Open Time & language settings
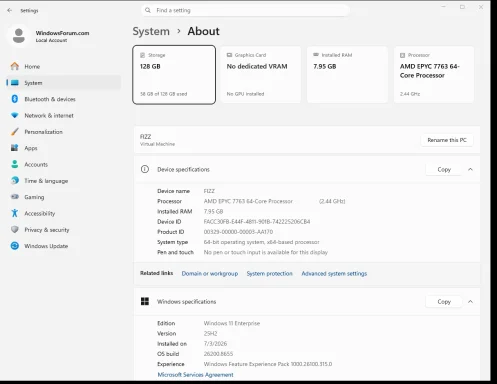Image resolution: width=497 pixels, height=384 pixels. pos(63,181)
